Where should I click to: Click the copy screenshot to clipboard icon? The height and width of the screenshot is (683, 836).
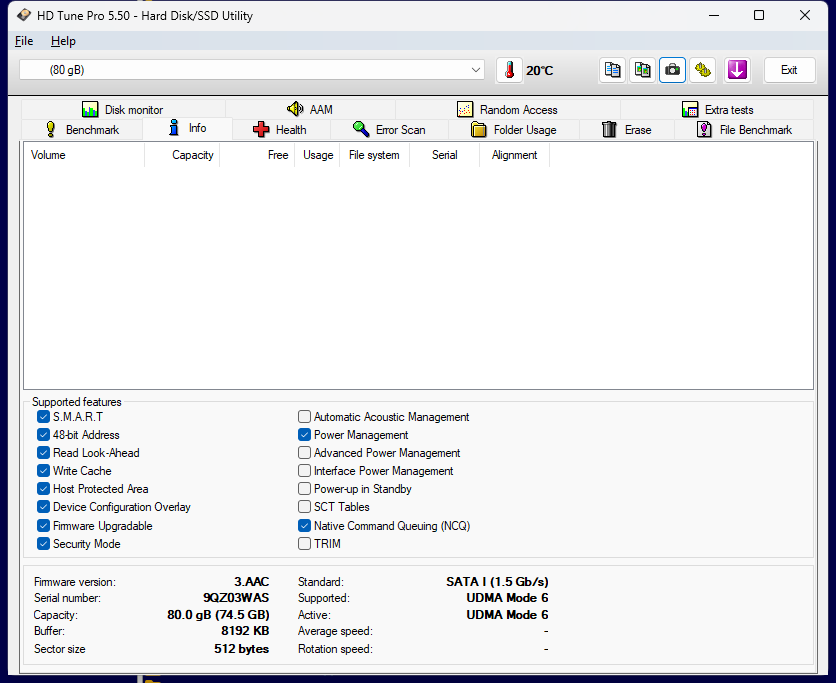tap(642, 70)
